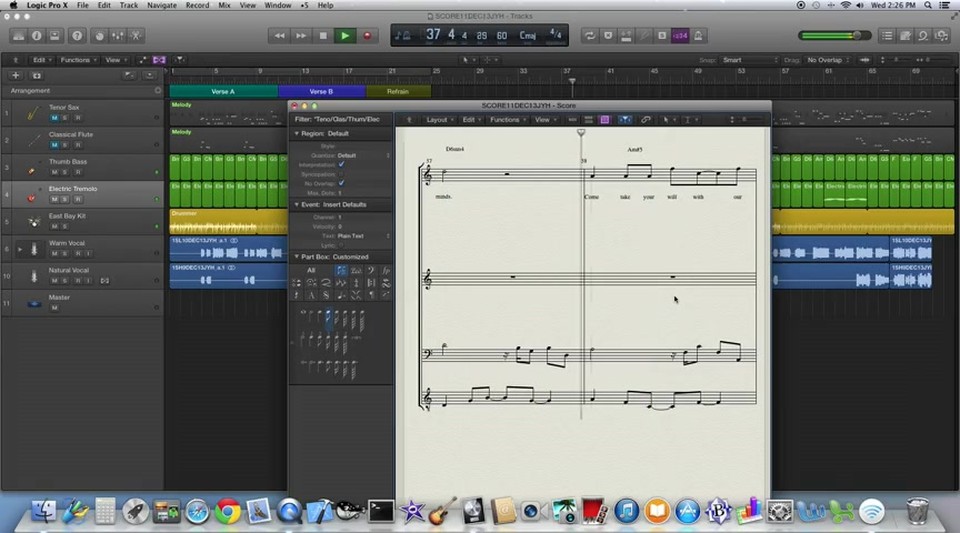This screenshot has width=960, height=533.
Task: Open the Drag No Overlap dropdown
Action: click(828, 60)
